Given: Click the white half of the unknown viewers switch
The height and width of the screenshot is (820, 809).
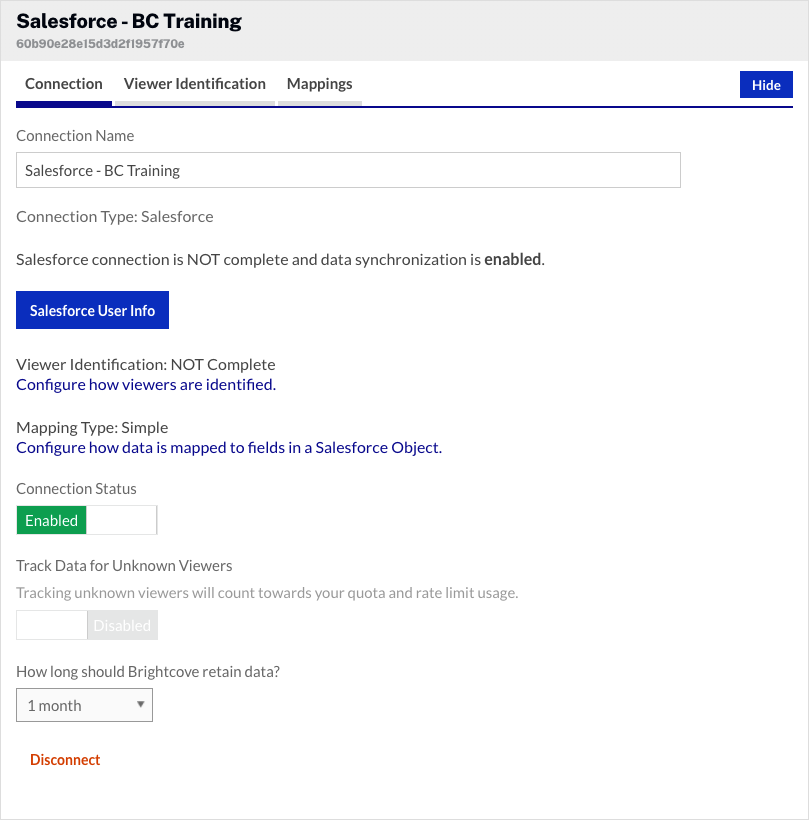Looking at the screenshot, I should pyautogui.click(x=52, y=626).
